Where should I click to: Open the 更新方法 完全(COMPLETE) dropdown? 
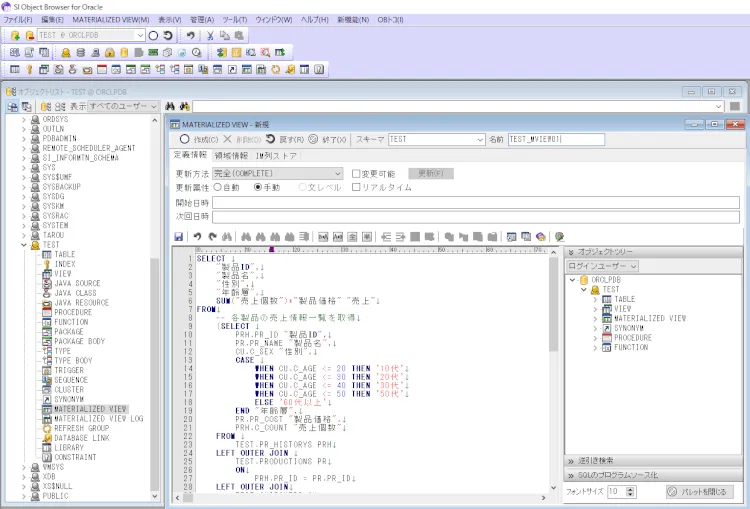[x=337, y=174]
